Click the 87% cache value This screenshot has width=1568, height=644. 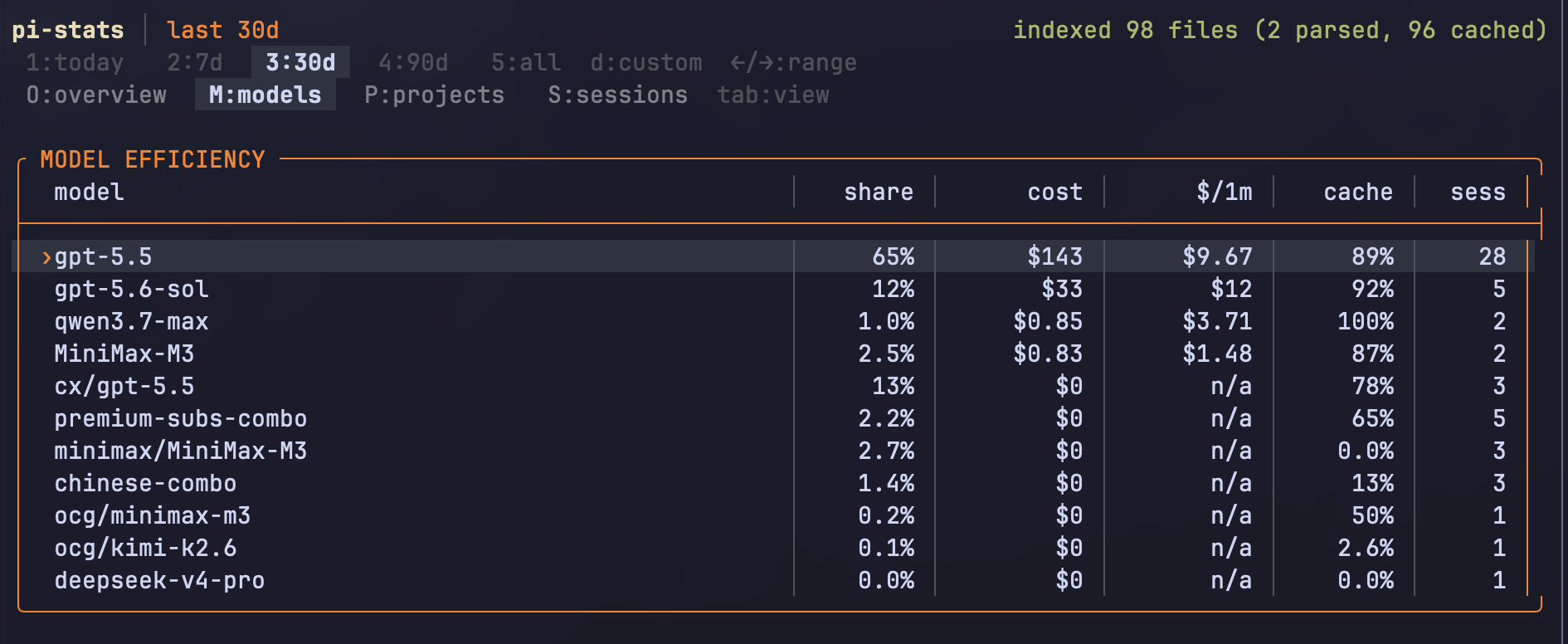1372,354
